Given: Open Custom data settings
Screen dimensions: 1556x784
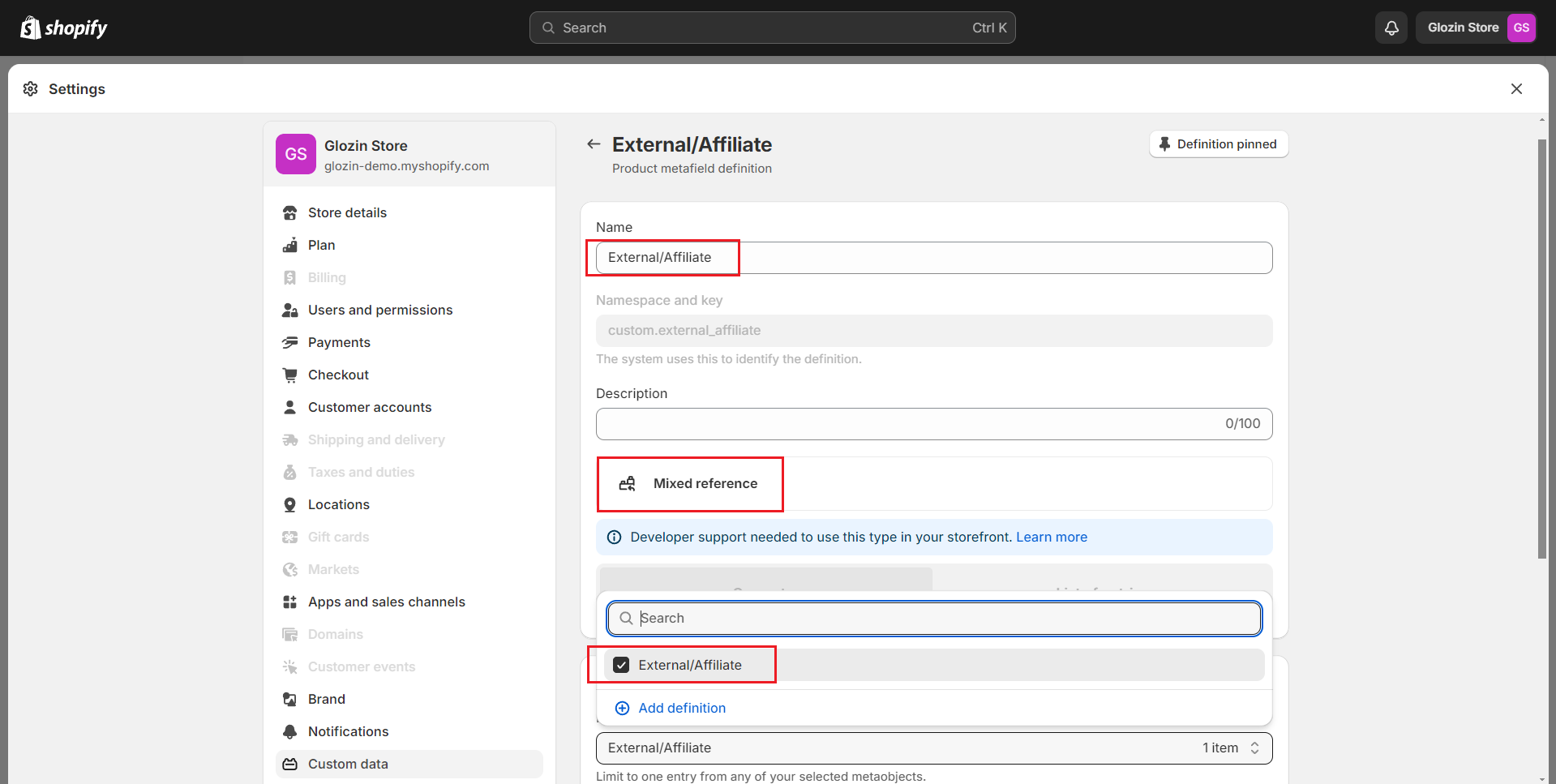Looking at the screenshot, I should point(348,764).
